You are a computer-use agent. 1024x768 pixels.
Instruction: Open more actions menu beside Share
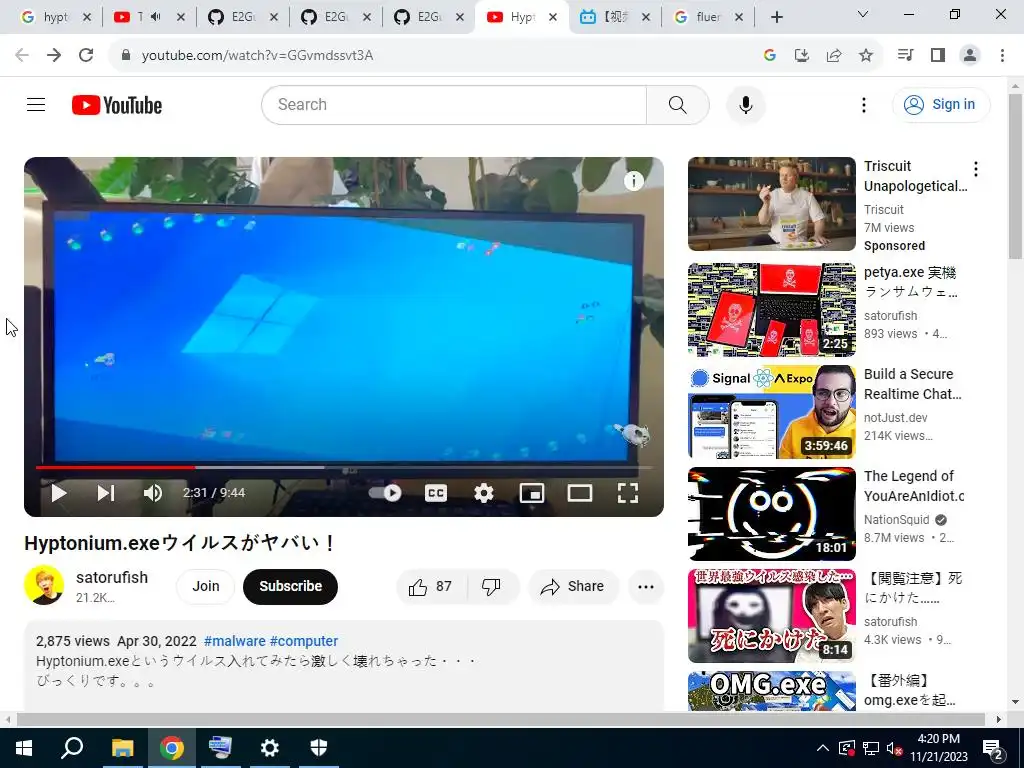[646, 586]
